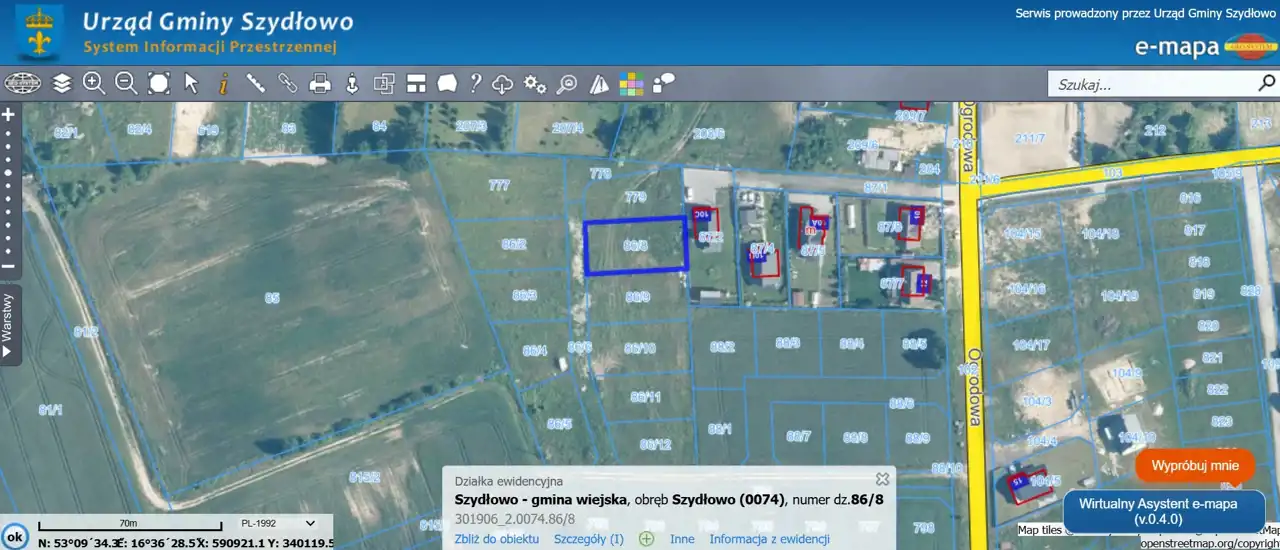Viewport: 1280px width, 550px height.
Task: Click the green plus icon in parcel popup
Action: pos(646,539)
